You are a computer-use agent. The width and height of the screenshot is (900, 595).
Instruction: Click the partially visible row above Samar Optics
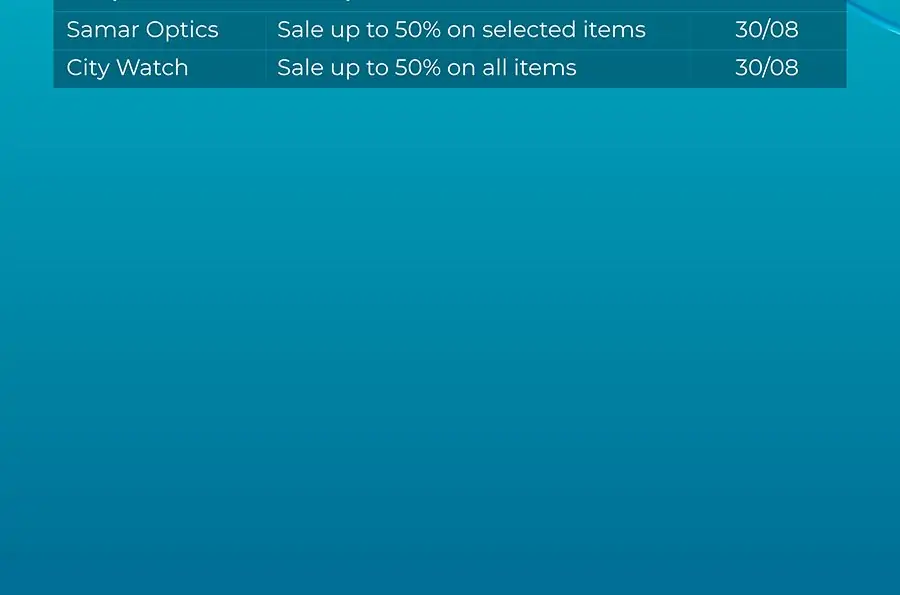point(450,5)
